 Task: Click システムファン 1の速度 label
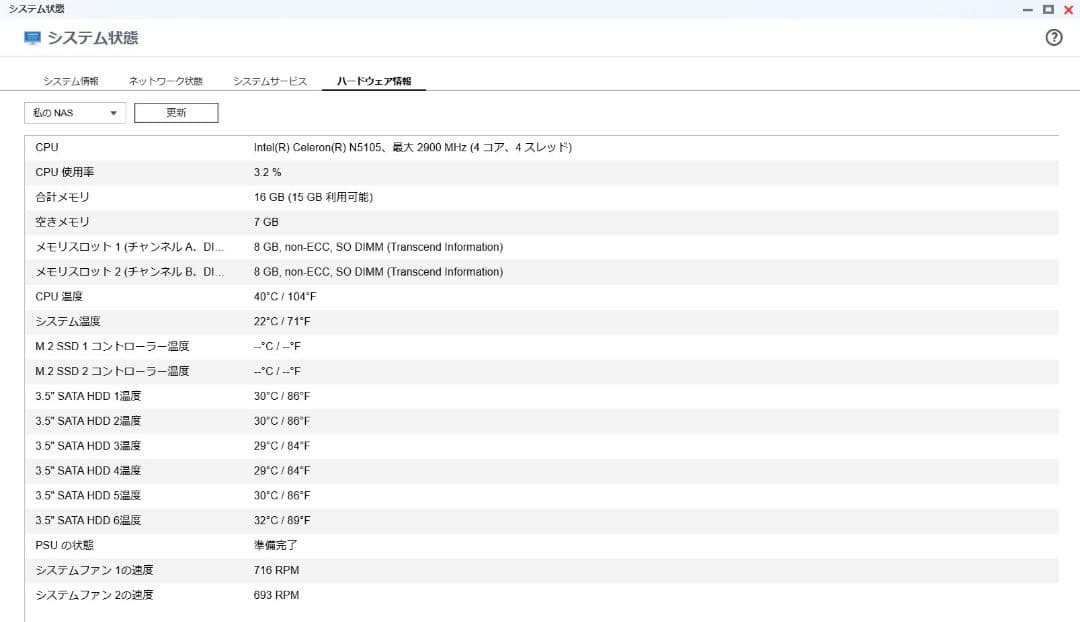pyautogui.click(x=94, y=570)
